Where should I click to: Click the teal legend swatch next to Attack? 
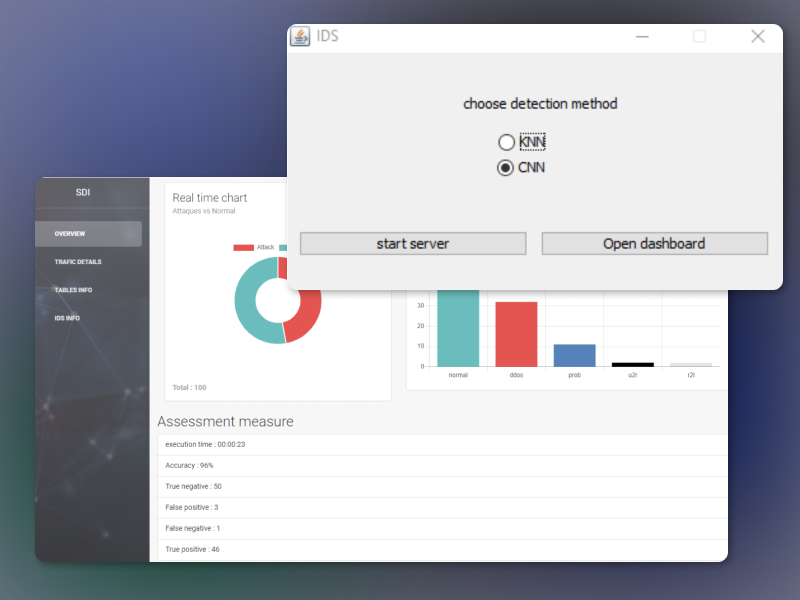283,247
